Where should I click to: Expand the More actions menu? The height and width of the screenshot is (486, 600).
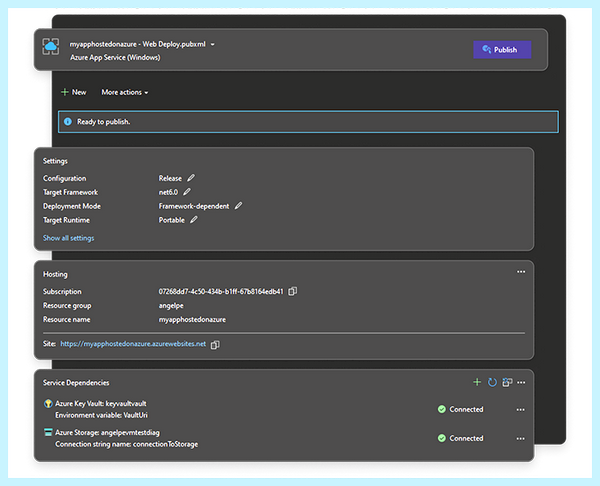(125, 92)
